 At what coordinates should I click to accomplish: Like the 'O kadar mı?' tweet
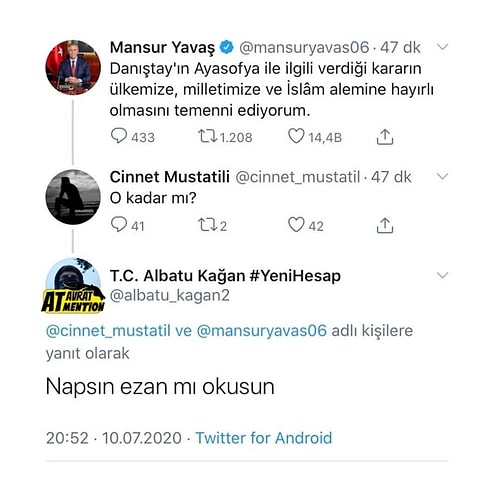296,224
